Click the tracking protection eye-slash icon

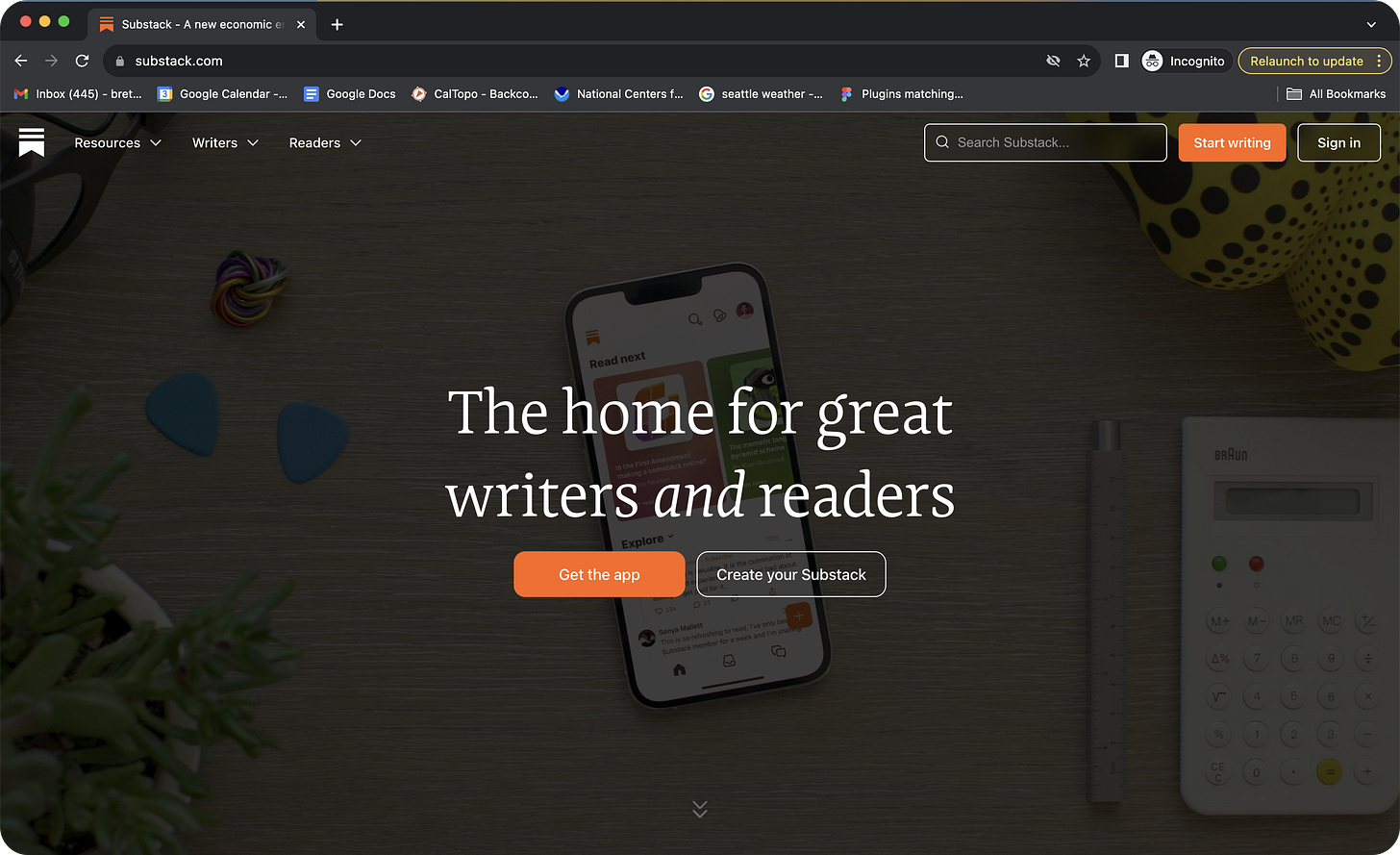(1053, 61)
